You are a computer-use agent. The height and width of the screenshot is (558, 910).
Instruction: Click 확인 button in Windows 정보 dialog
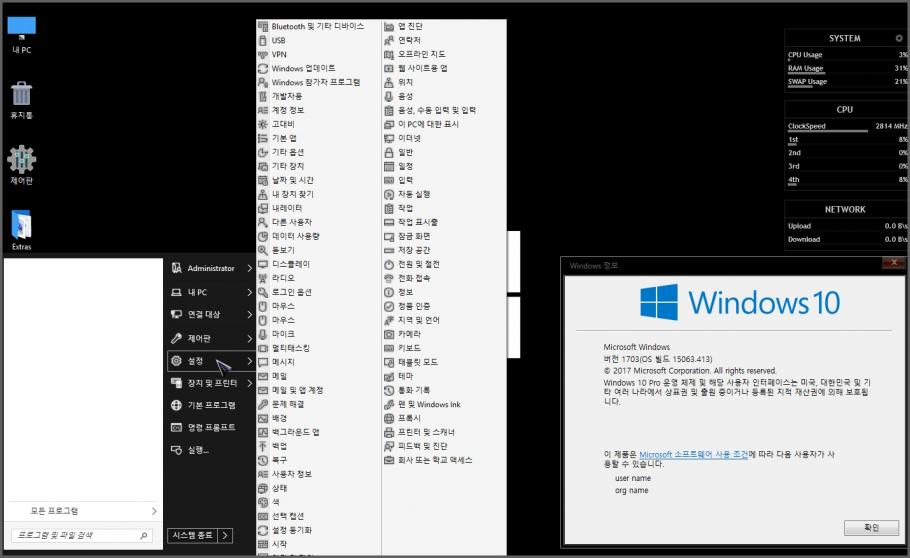pyautogui.click(x=871, y=527)
